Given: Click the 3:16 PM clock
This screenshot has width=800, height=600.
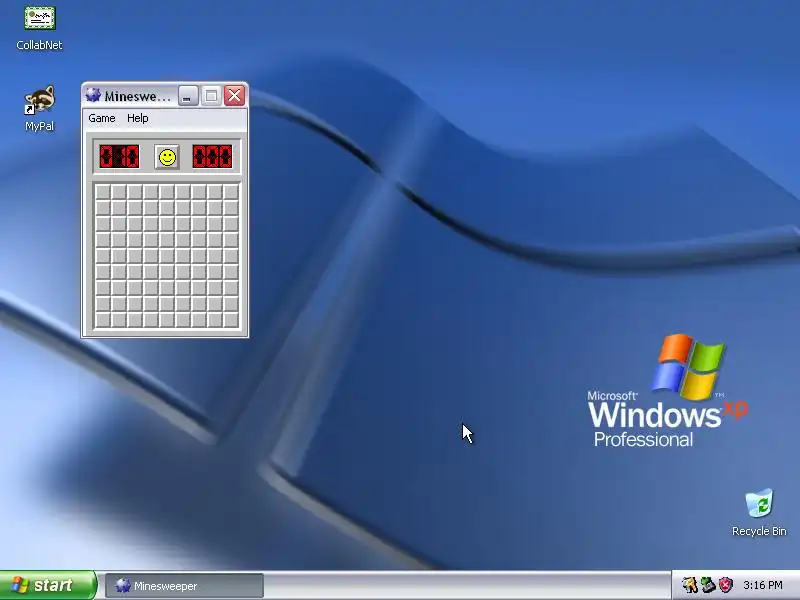Looking at the screenshot, I should pos(762,585).
